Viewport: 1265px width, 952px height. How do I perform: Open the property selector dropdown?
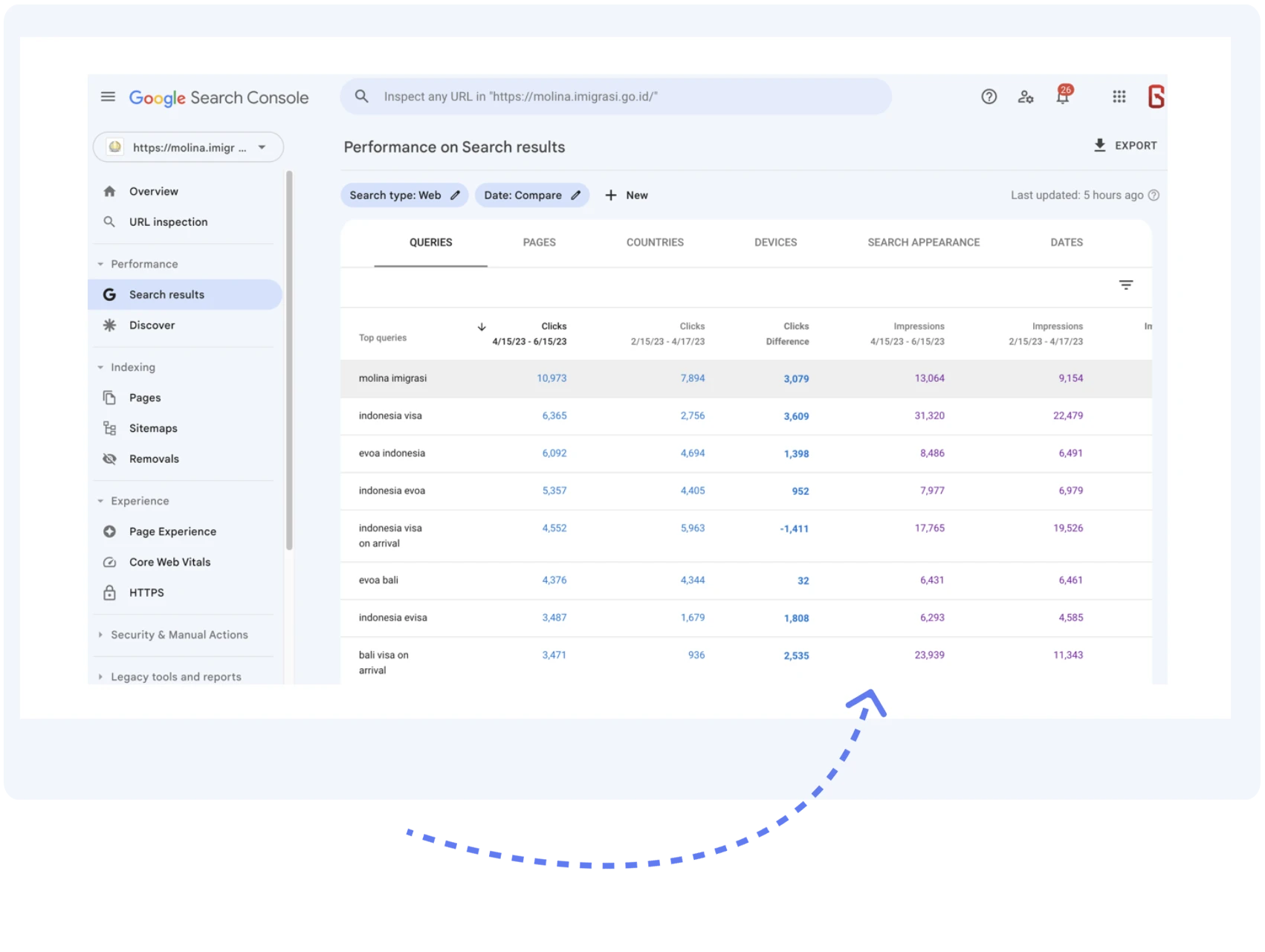click(x=188, y=147)
